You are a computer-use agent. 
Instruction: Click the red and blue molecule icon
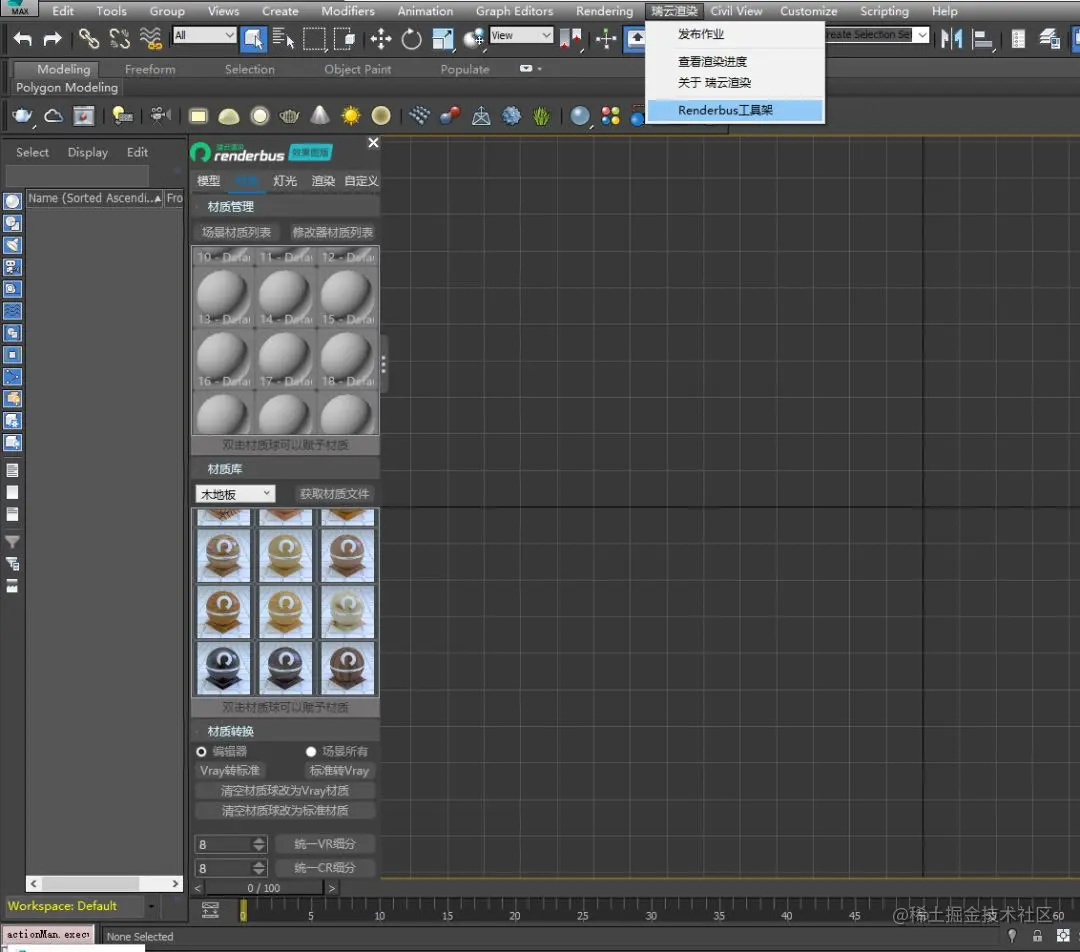450,116
